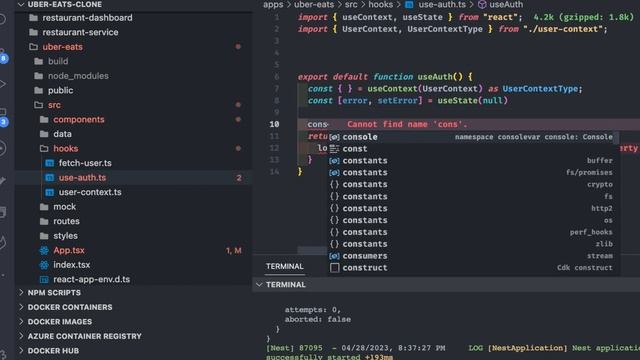Screen dimensions: 640x360
Task: Click the React icon beside index.tsx
Action: [44, 265]
